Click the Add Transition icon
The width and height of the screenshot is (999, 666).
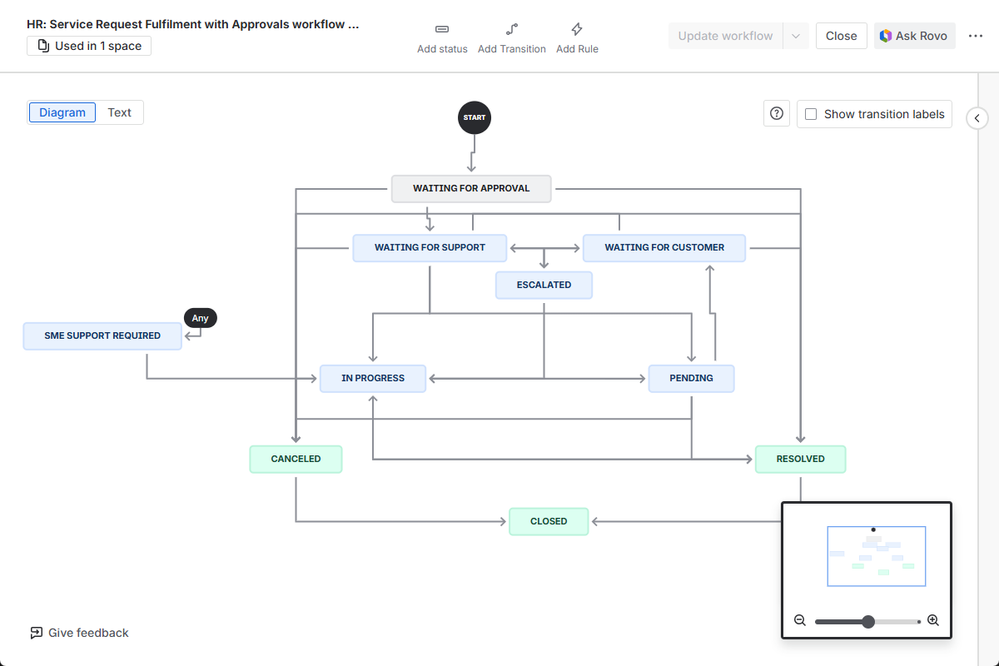(512, 29)
